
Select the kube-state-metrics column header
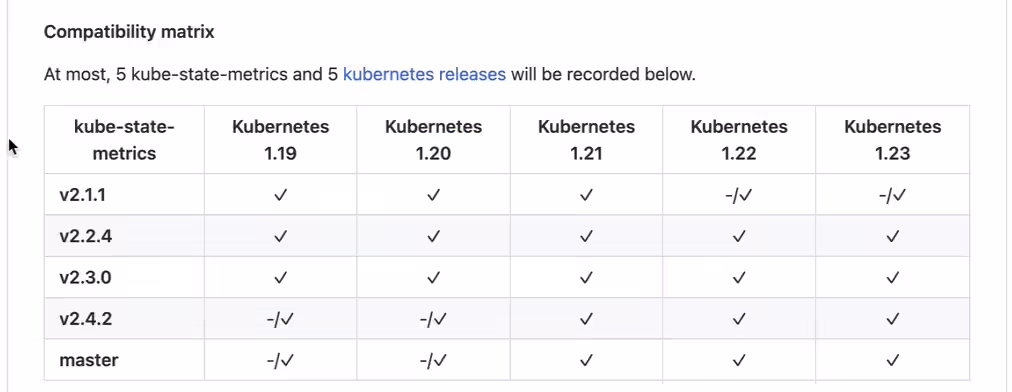(x=124, y=140)
